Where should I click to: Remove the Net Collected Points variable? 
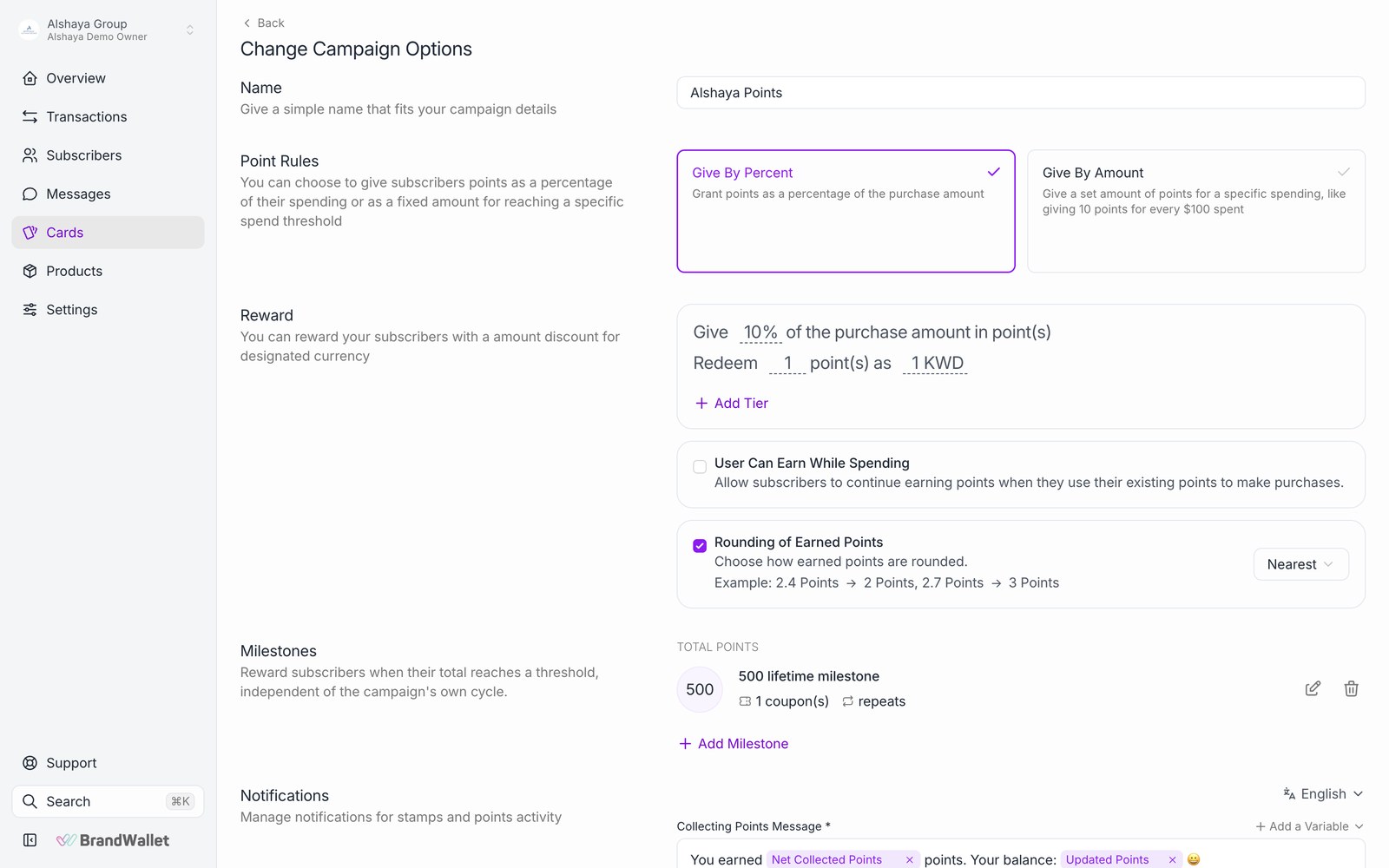[x=909, y=859]
